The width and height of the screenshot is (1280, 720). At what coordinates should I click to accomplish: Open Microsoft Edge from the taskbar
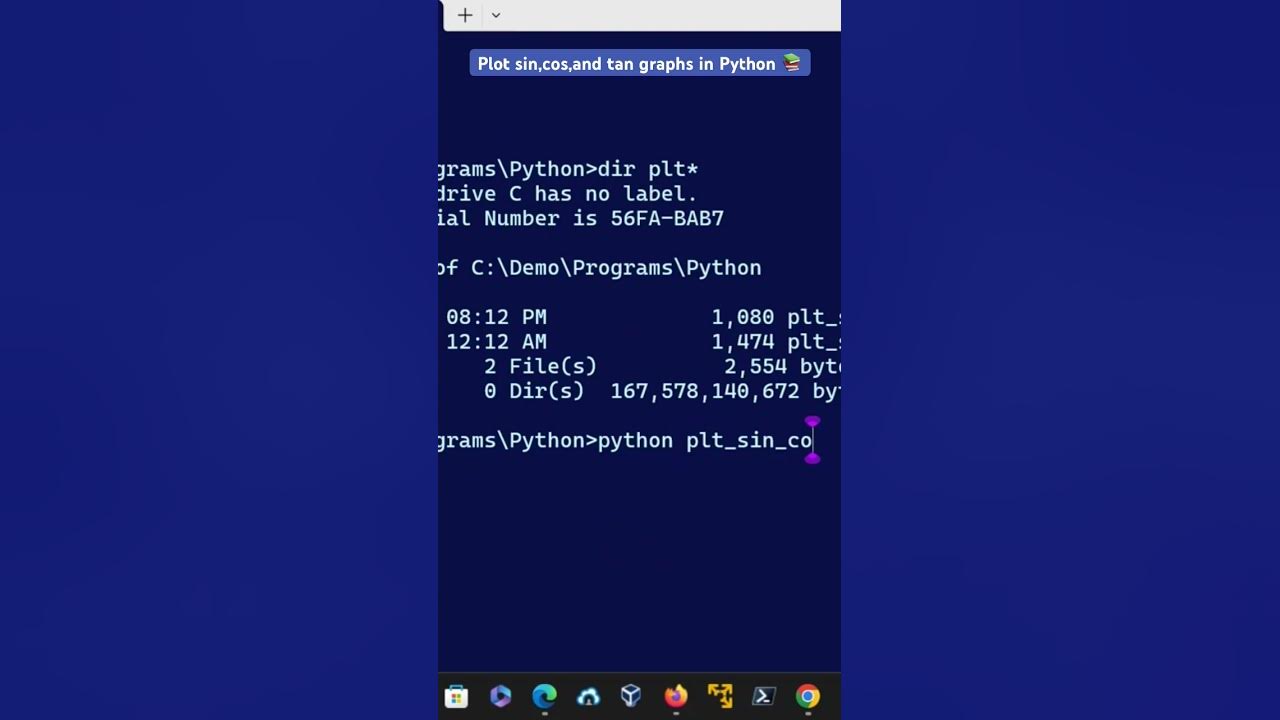coord(544,696)
